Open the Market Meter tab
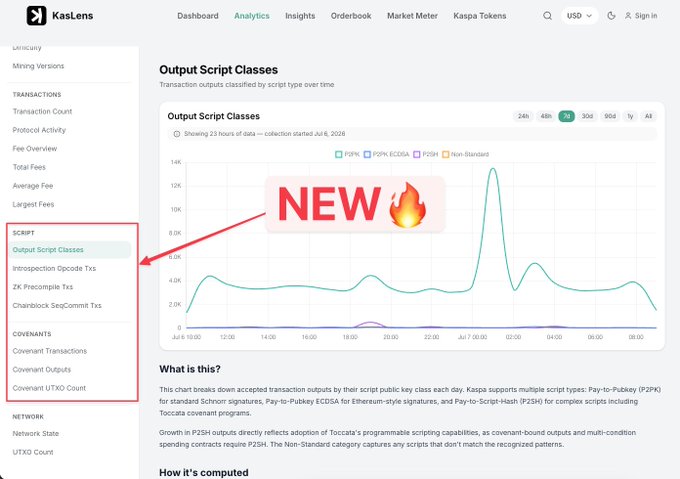Viewport: 680px width, 479px height. pos(412,16)
